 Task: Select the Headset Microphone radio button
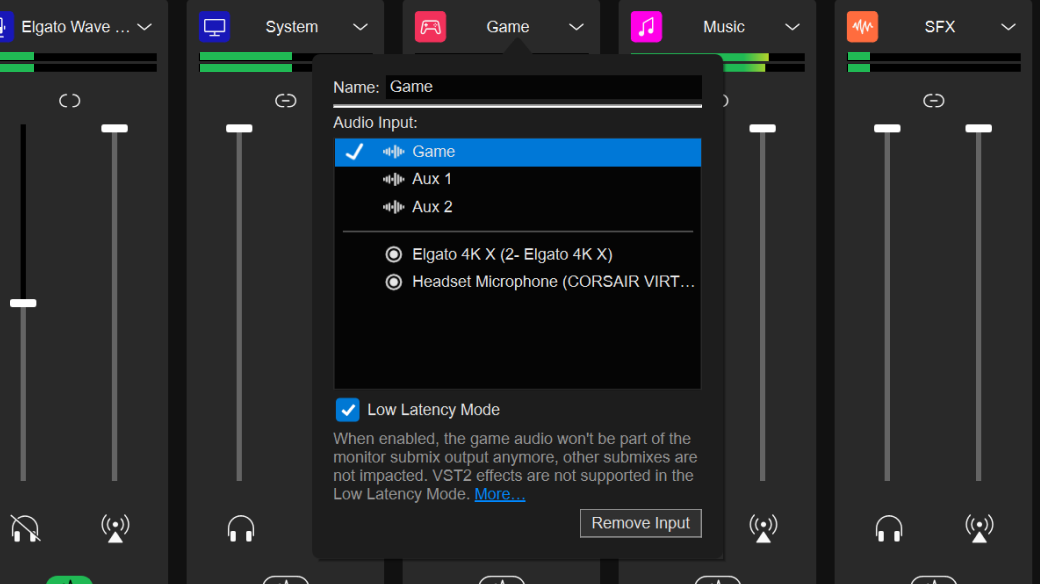pyautogui.click(x=394, y=282)
